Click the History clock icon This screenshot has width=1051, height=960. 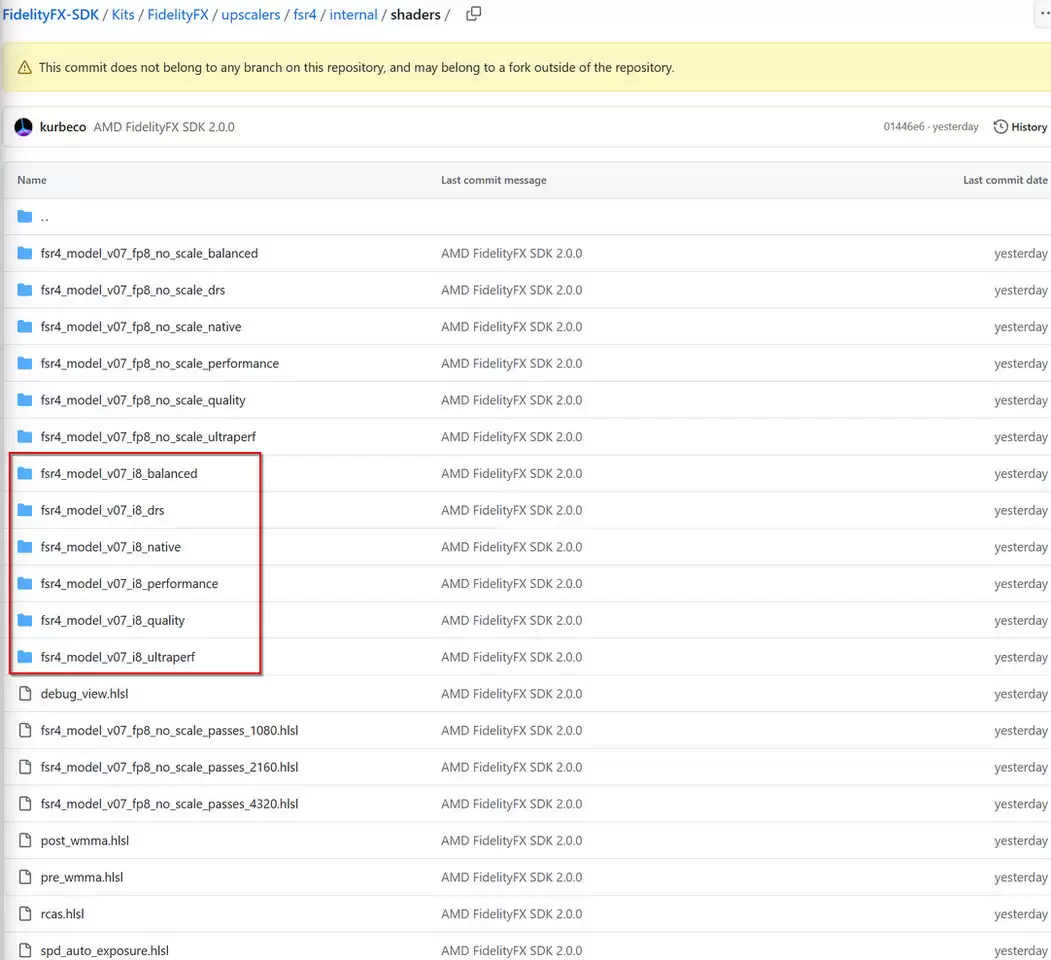coord(1000,127)
